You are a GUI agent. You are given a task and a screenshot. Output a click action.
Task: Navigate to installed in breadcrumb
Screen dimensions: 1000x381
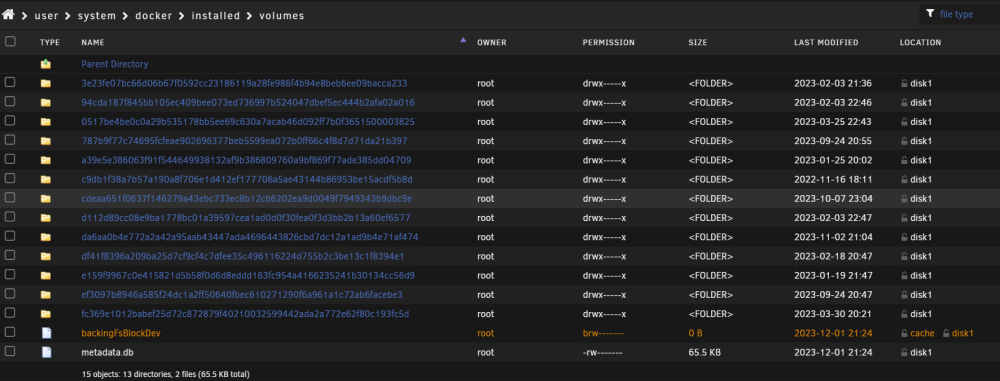coord(216,15)
